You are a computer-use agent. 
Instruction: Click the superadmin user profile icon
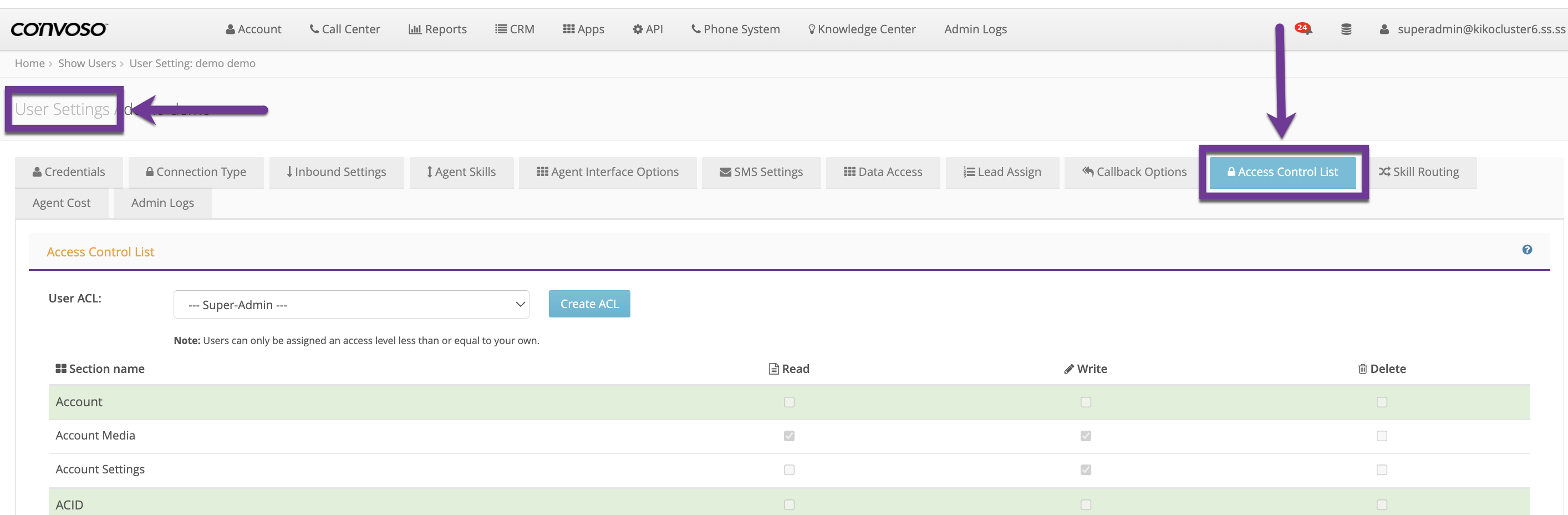click(1383, 29)
